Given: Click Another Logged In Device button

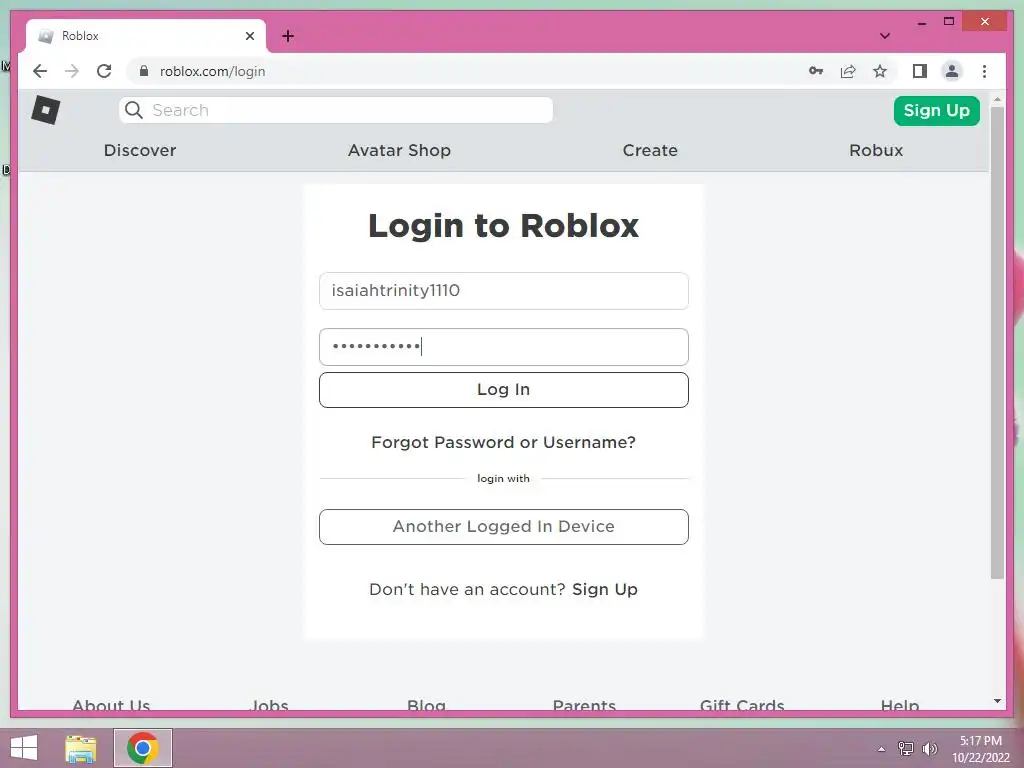Looking at the screenshot, I should pyautogui.click(x=504, y=526).
